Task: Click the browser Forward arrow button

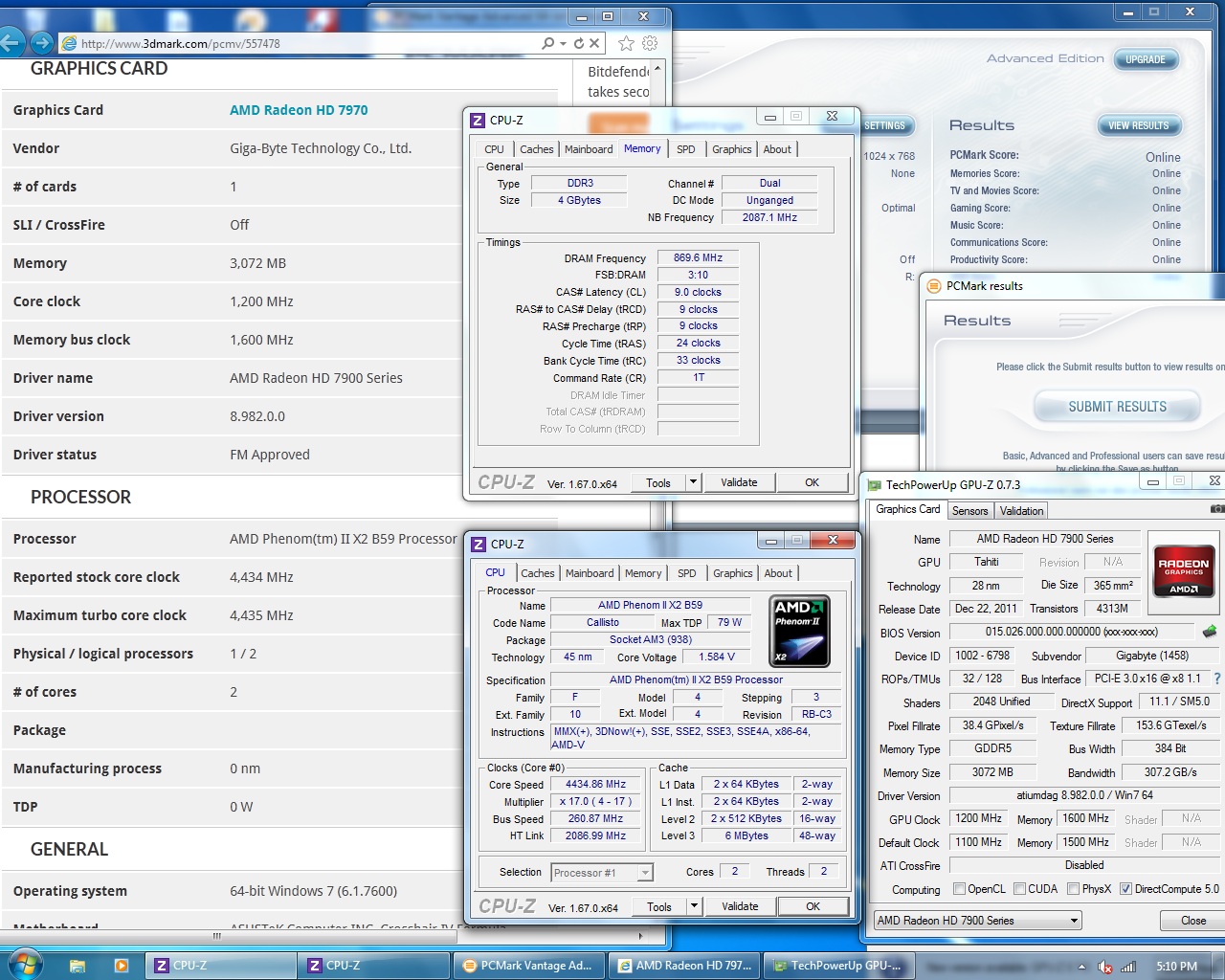Action: [41, 42]
